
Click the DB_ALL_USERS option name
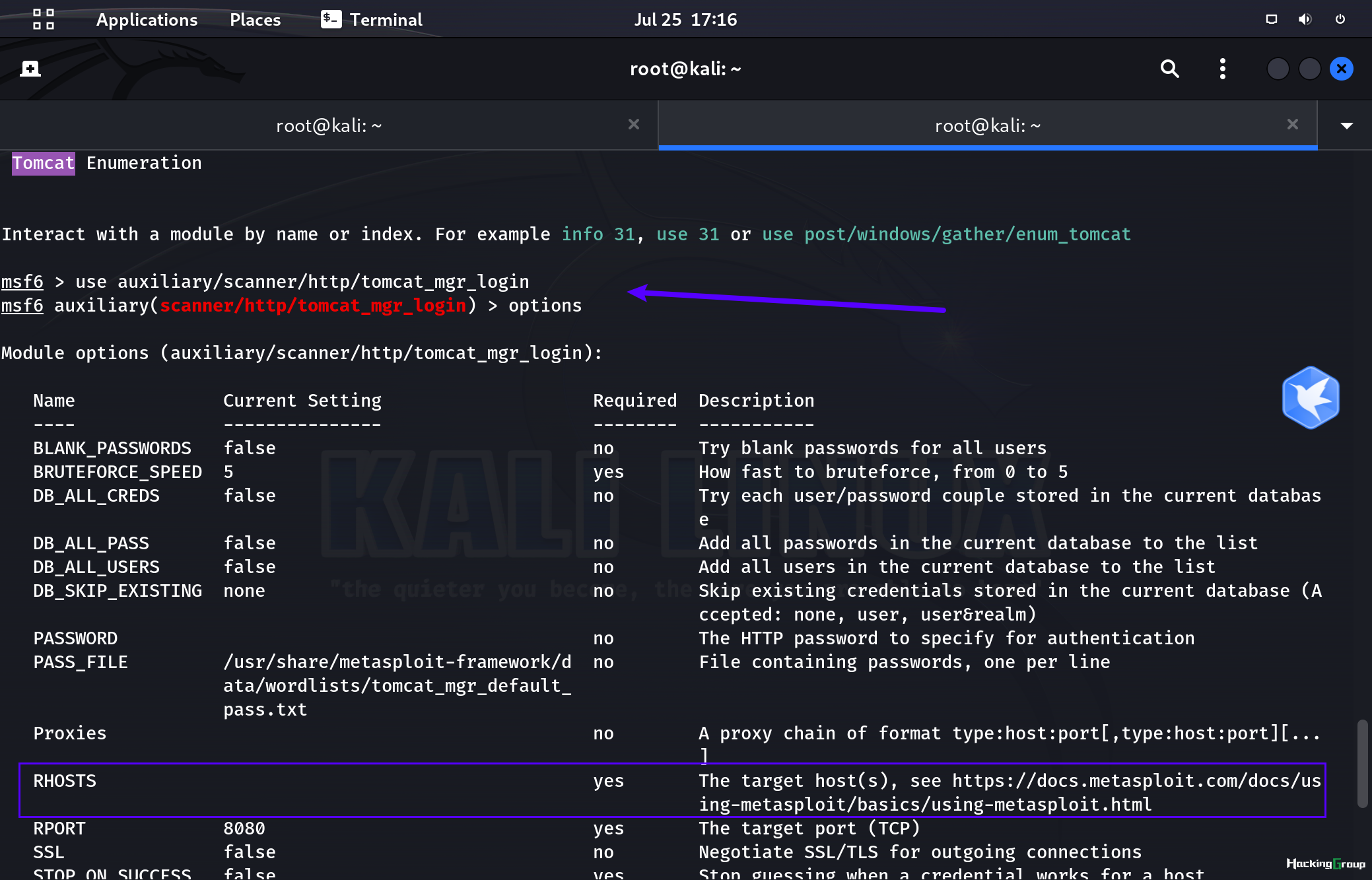(x=96, y=567)
